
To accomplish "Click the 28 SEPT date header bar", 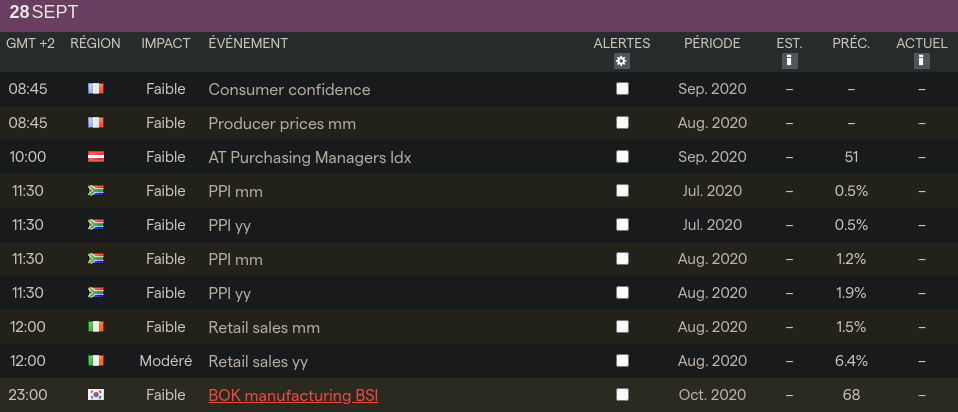I will coord(479,14).
